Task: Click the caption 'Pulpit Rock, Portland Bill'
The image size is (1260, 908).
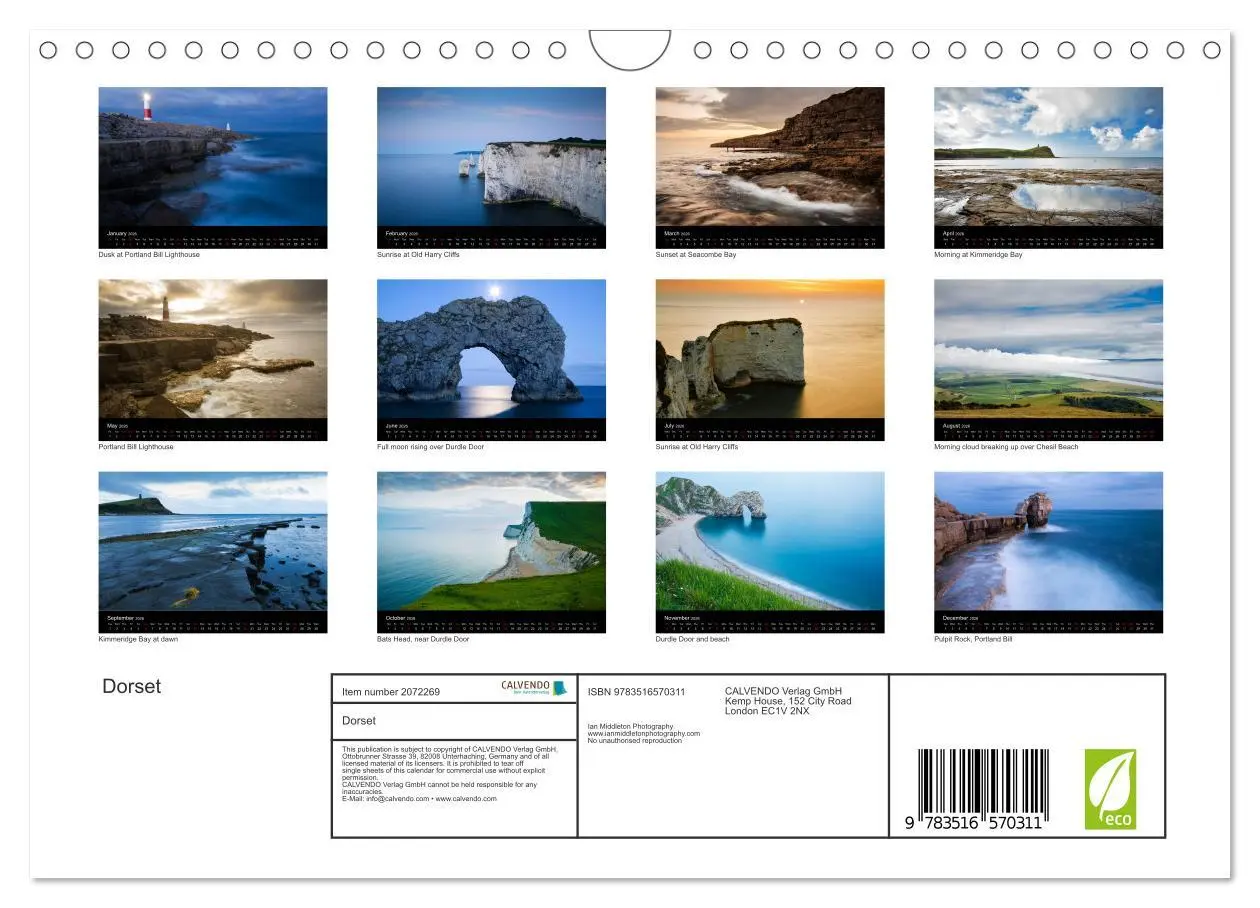Action: pyautogui.click(x=973, y=639)
